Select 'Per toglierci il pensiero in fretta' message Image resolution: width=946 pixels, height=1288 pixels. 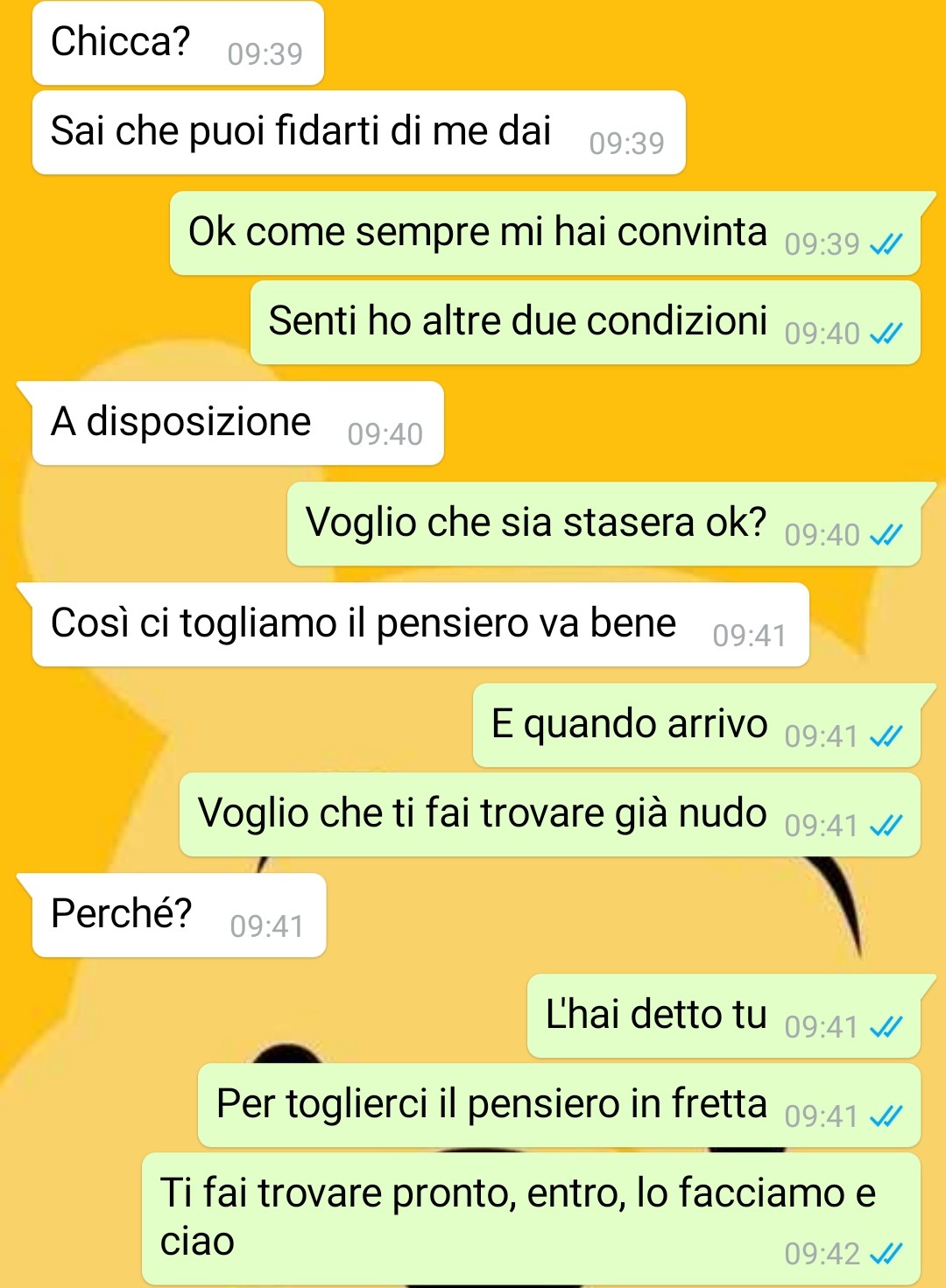(559, 1105)
